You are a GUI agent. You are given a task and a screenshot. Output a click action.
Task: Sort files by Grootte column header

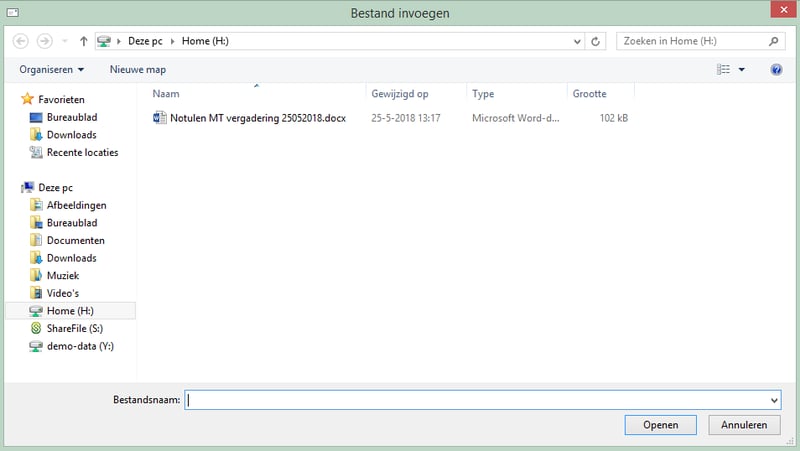(x=589, y=94)
